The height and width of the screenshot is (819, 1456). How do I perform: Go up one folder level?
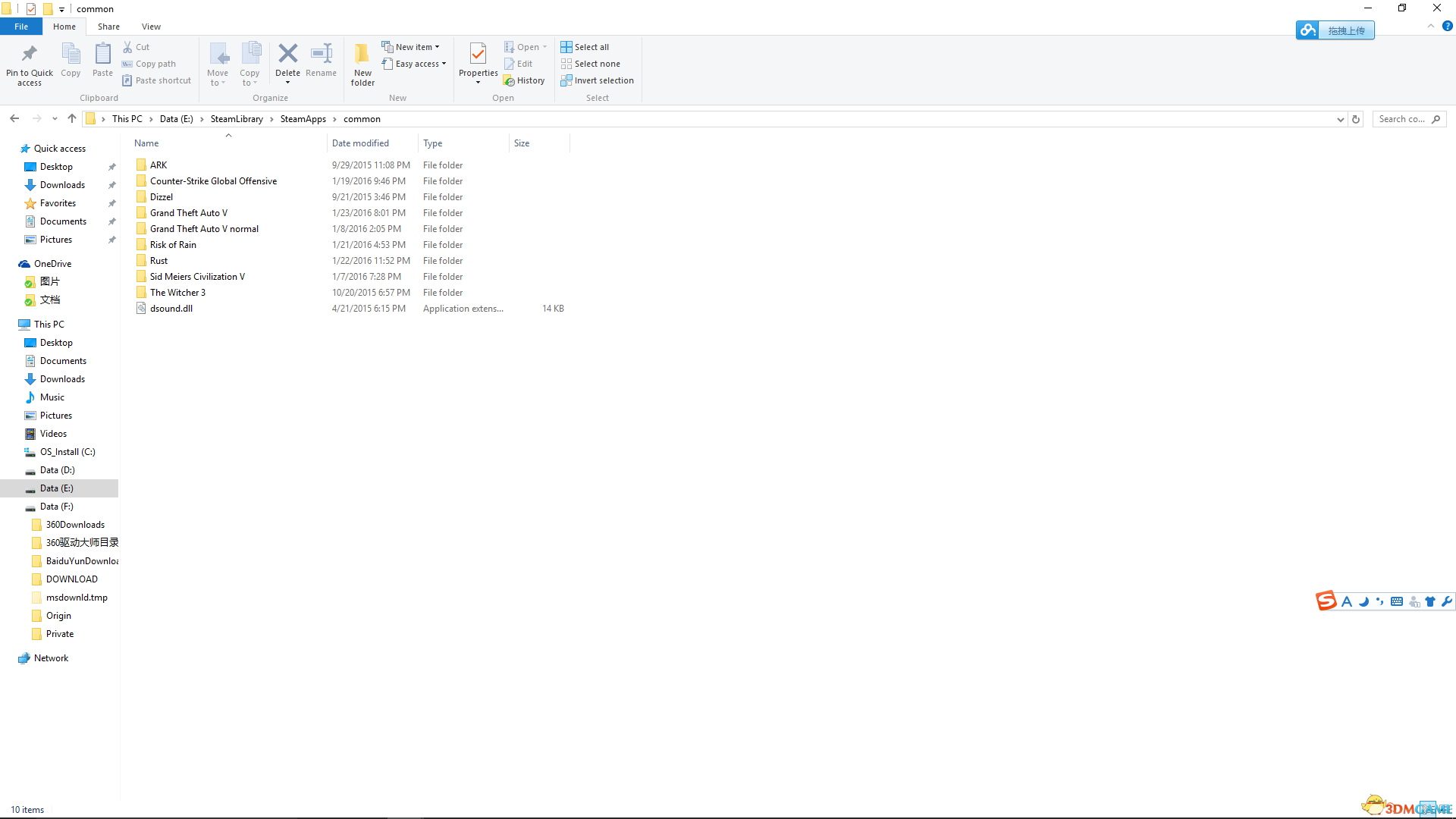(x=72, y=119)
